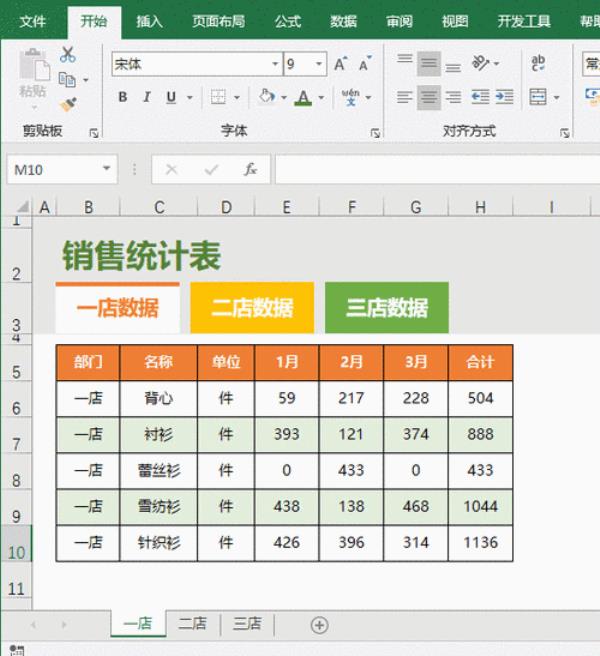Increase font size with larger A
600x656 pixels.
click(x=340, y=64)
